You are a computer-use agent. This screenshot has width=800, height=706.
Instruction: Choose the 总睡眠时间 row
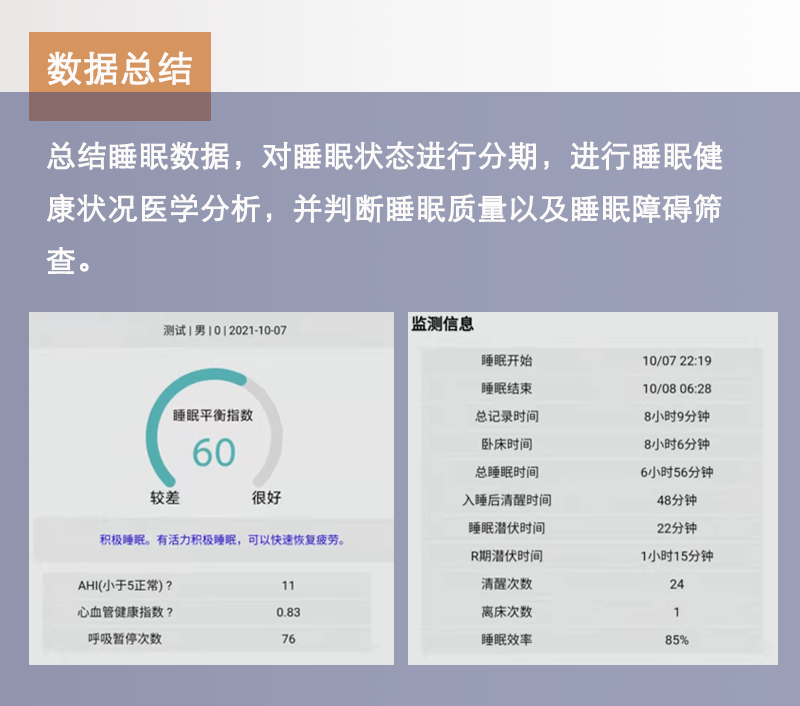point(592,472)
